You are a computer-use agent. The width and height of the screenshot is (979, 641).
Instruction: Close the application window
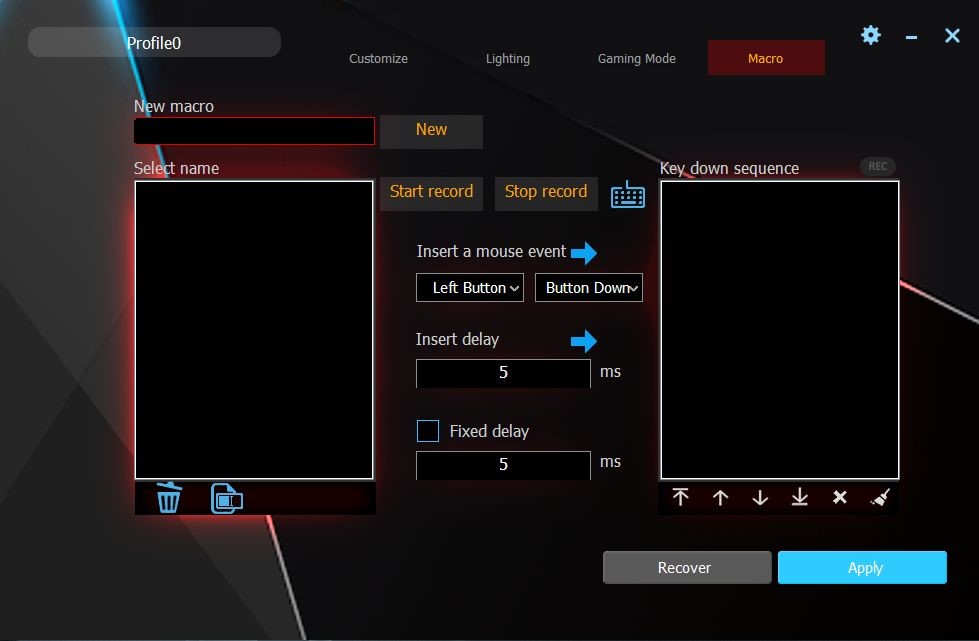[x=952, y=36]
